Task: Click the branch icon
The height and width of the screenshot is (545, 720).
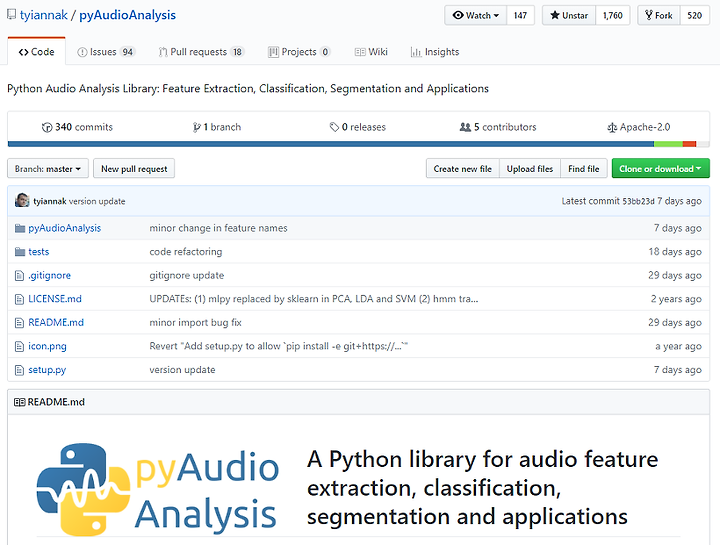Action: point(197,127)
